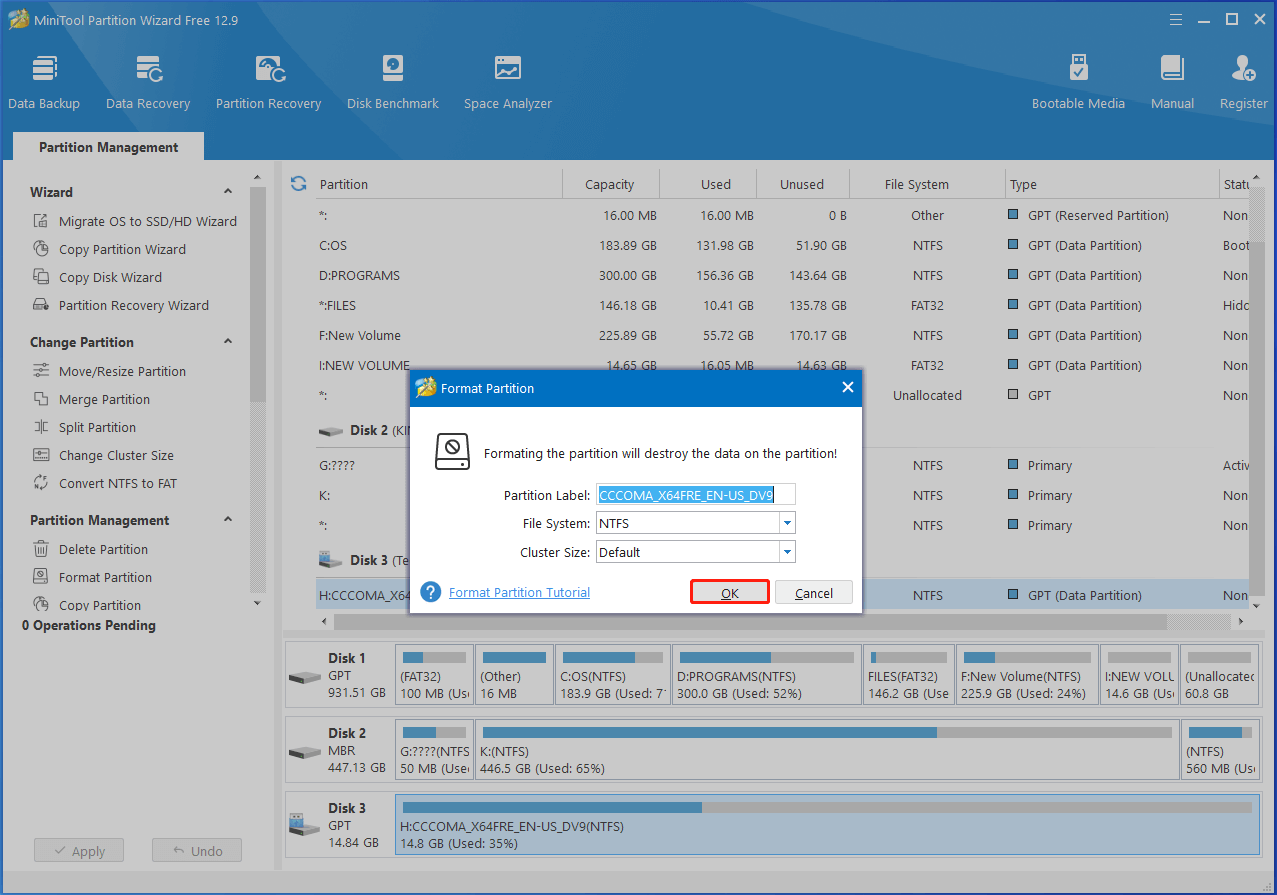Screen dimensions: 1277x895
Task: Select the Disk 3 icon in the disk map
Action: coord(305,826)
